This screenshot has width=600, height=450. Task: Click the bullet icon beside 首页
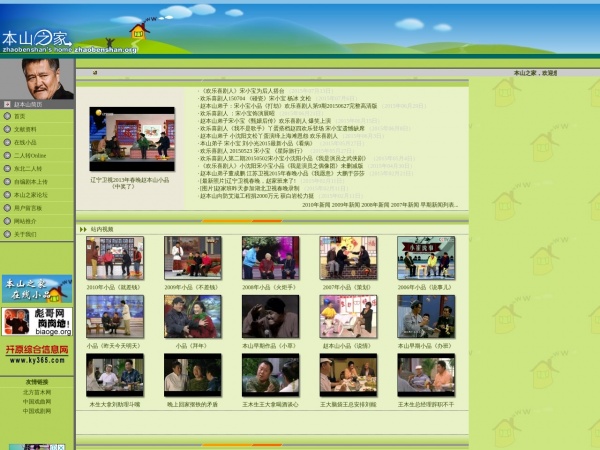tap(7, 116)
